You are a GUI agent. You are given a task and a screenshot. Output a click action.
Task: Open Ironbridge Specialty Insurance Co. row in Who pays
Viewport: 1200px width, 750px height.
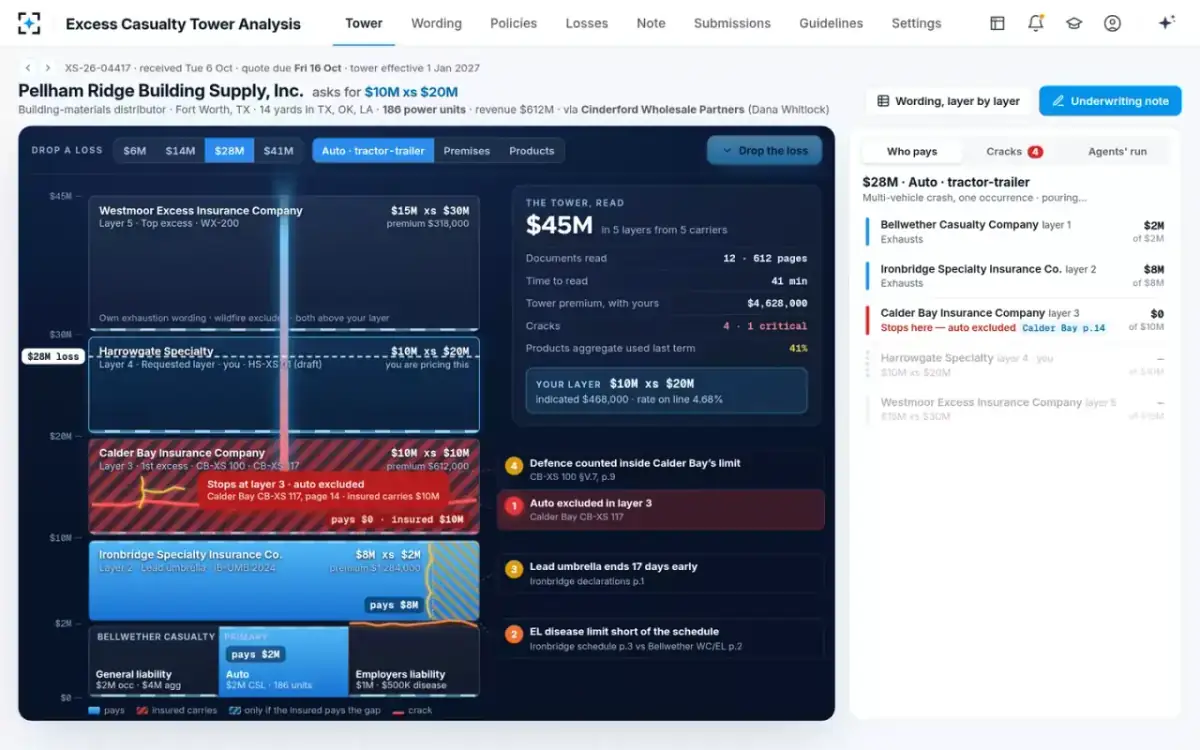click(x=1015, y=275)
